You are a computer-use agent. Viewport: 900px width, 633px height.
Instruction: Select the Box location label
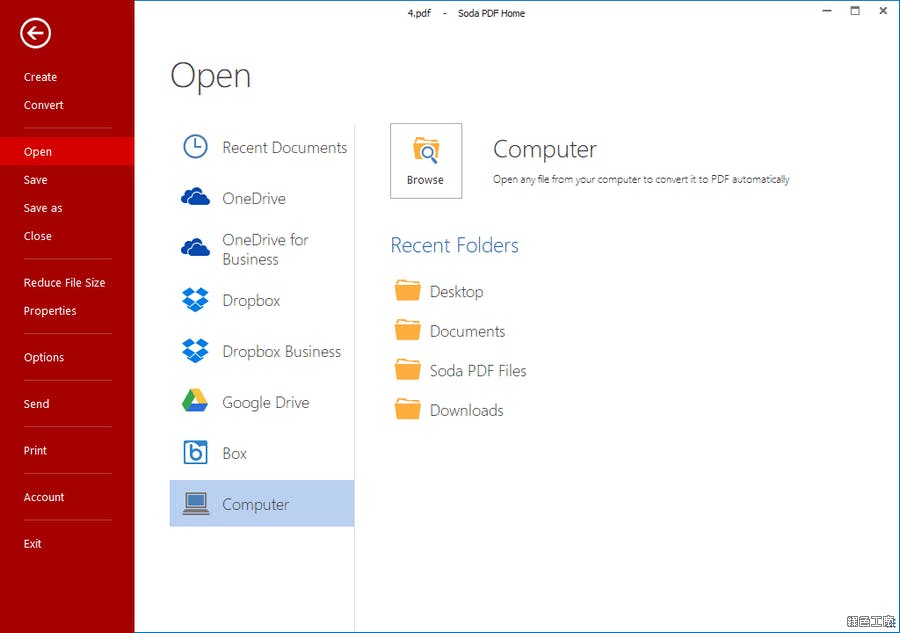(x=235, y=453)
